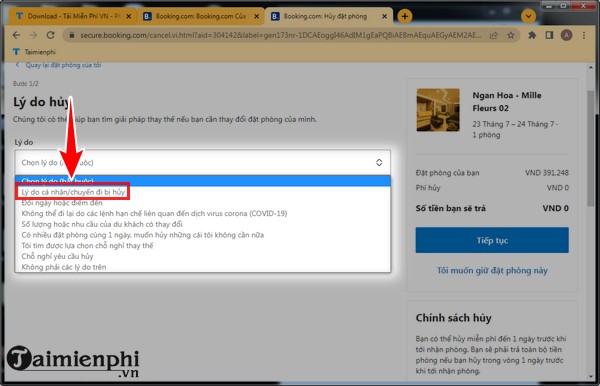The height and width of the screenshot is (386, 600).
Task: Pick Không phải các lý do trên option
Action: click(64, 267)
